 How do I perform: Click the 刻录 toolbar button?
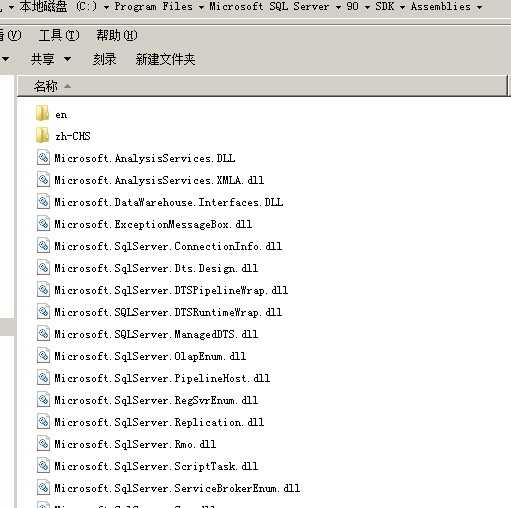coord(104,59)
